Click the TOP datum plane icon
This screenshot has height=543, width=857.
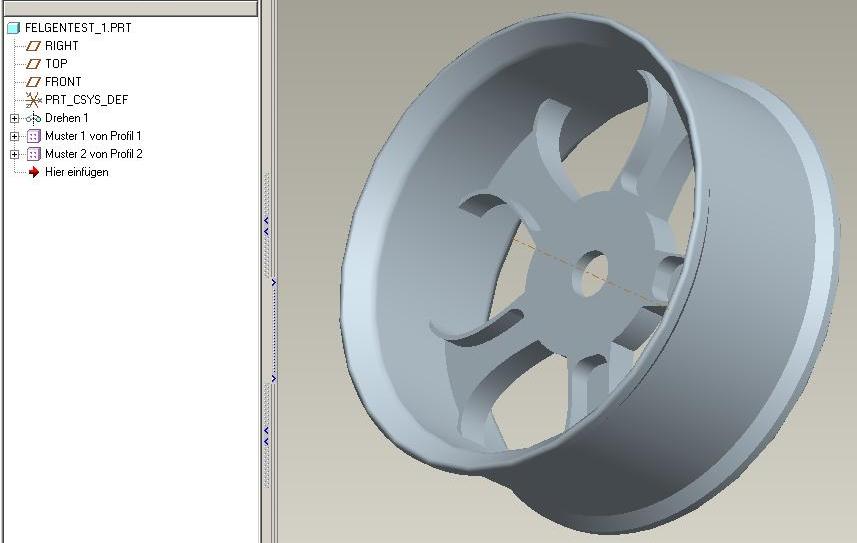point(33,64)
